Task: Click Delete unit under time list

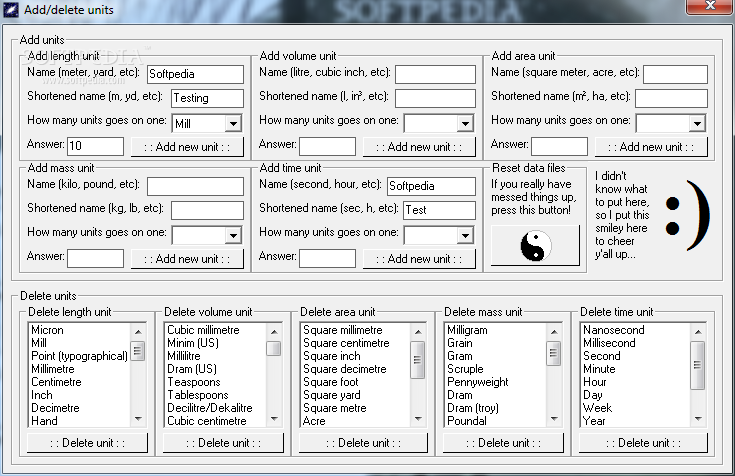Action: pyautogui.click(x=643, y=443)
